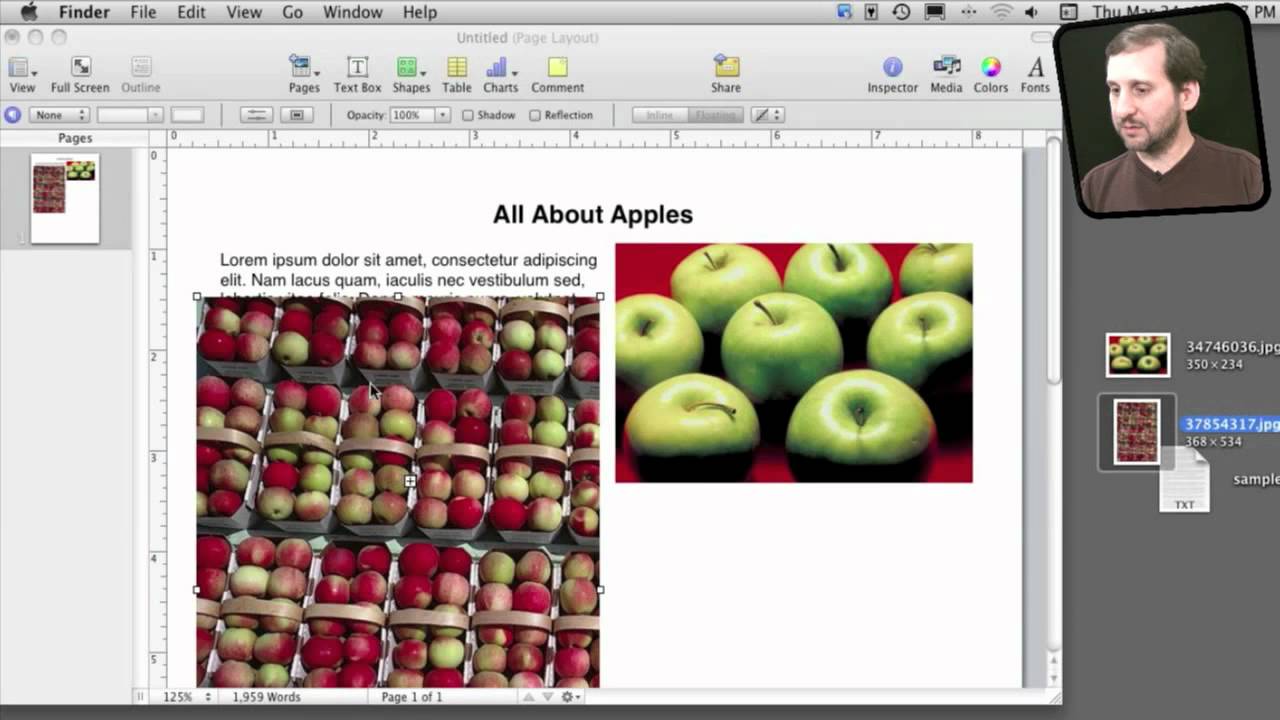This screenshot has height=720, width=1280.
Task: Open the None stroke style dropdown
Action: (x=59, y=115)
